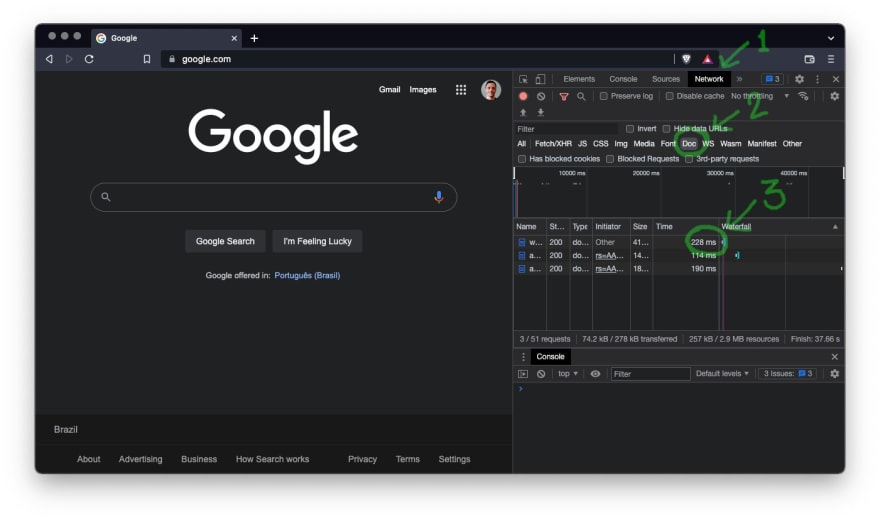The image size is (880, 520).
Task: Switch to the Sources tab
Action: [666, 79]
